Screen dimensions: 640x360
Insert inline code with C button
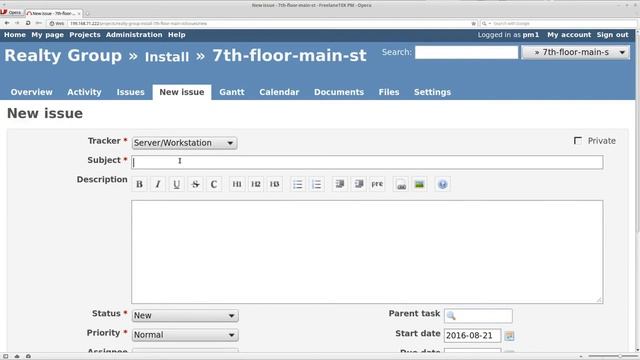pos(214,184)
